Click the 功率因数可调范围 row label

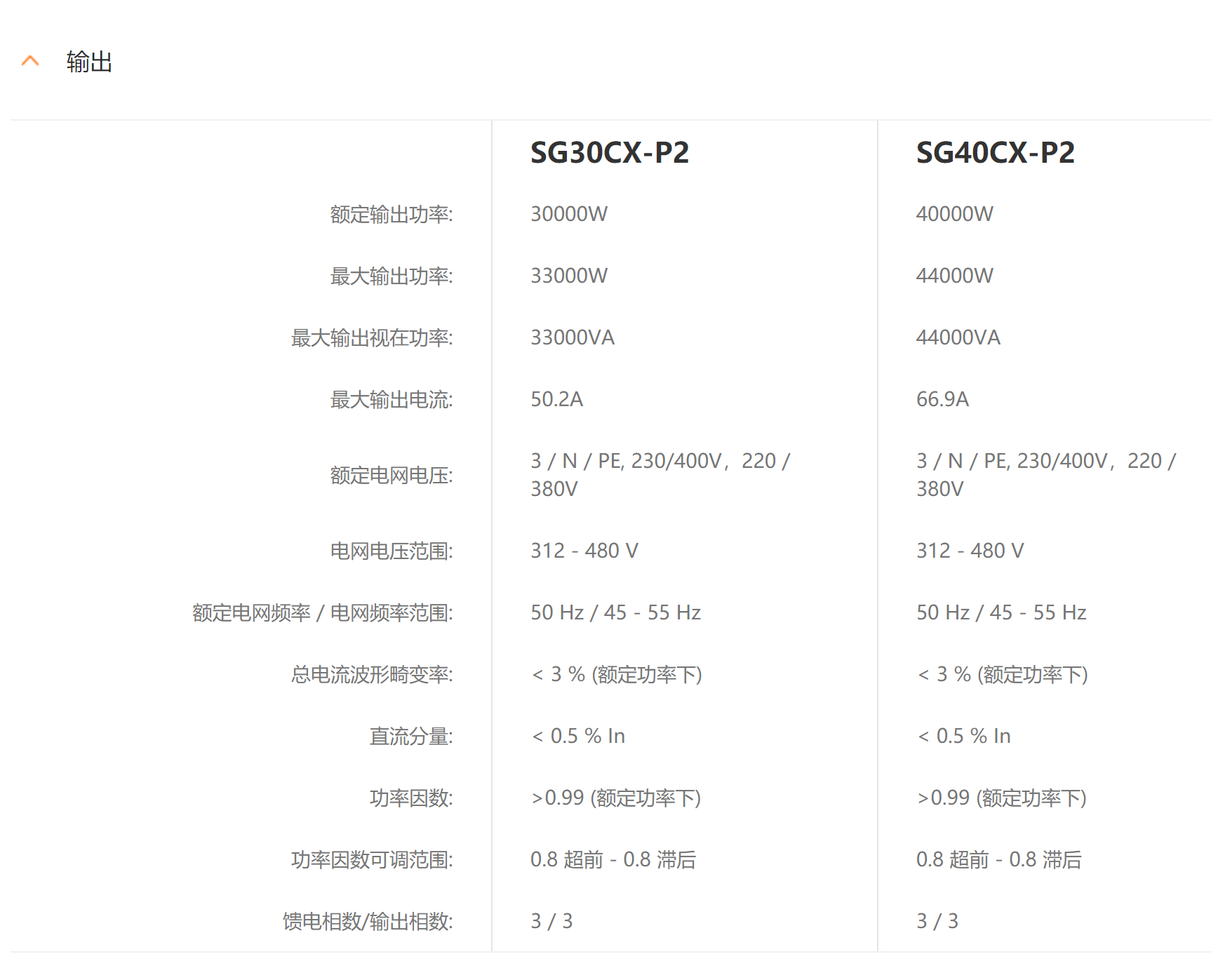pos(371,859)
